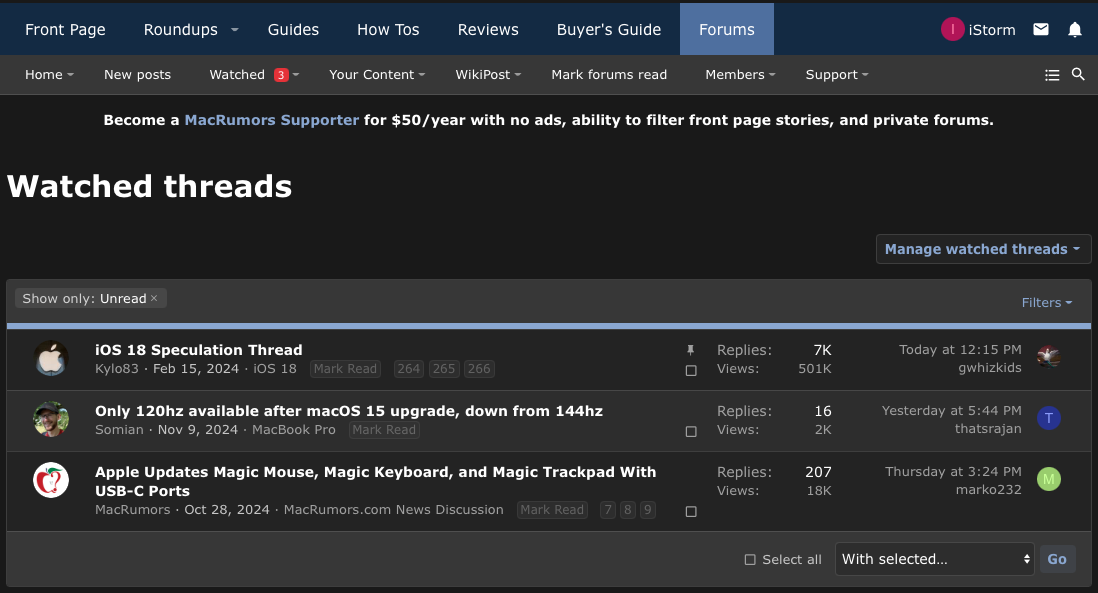Open the WikiPost dropdown

[487, 74]
